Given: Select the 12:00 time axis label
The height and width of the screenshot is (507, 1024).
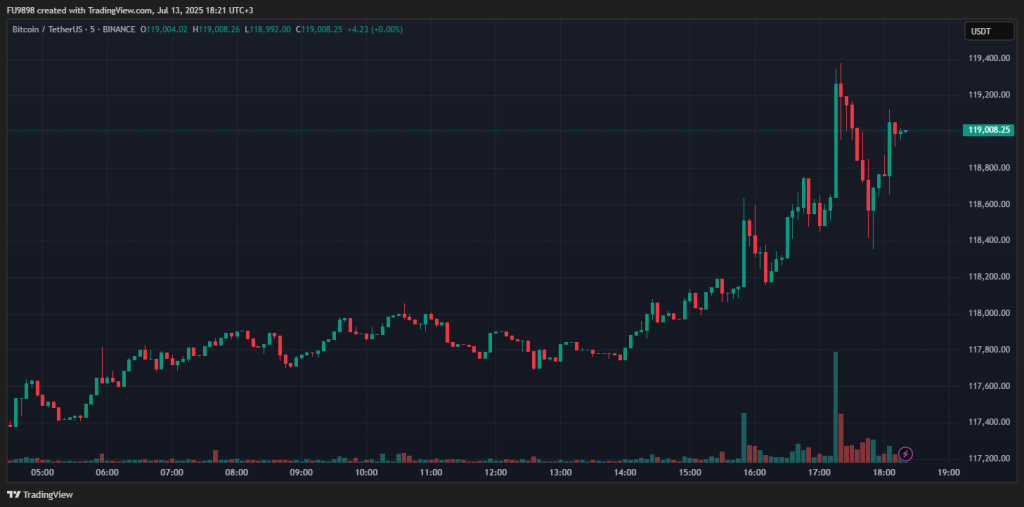Looking at the screenshot, I should pos(496,473).
